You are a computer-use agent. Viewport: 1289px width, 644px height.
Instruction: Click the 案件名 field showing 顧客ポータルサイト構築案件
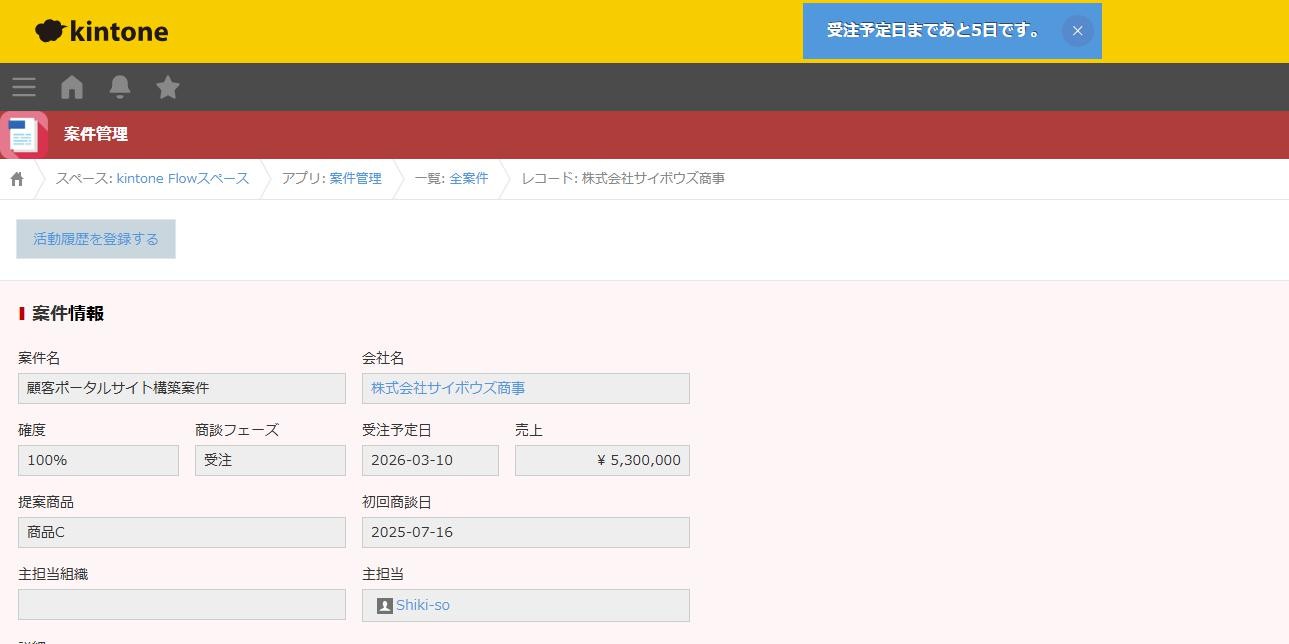tap(181, 388)
